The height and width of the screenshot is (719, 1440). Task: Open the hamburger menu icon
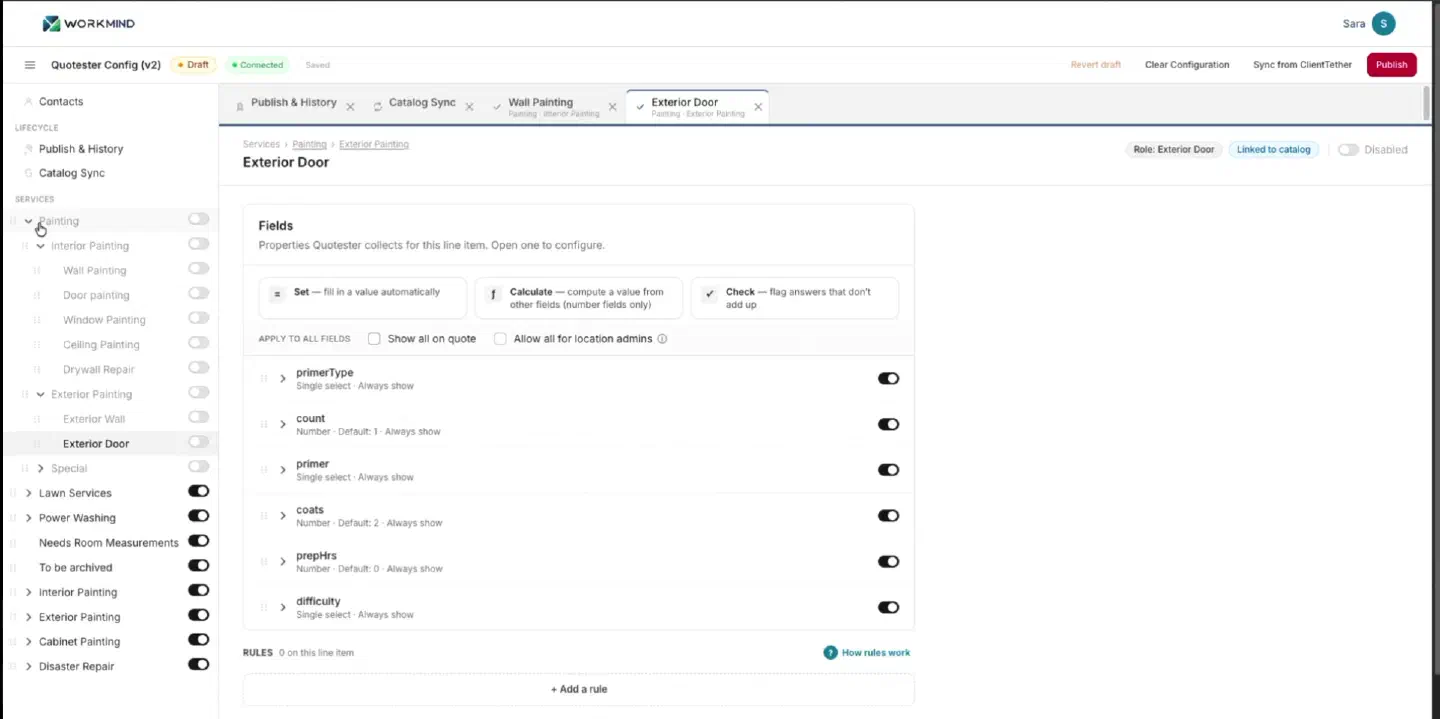pyautogui.click(x=30, y=65)
